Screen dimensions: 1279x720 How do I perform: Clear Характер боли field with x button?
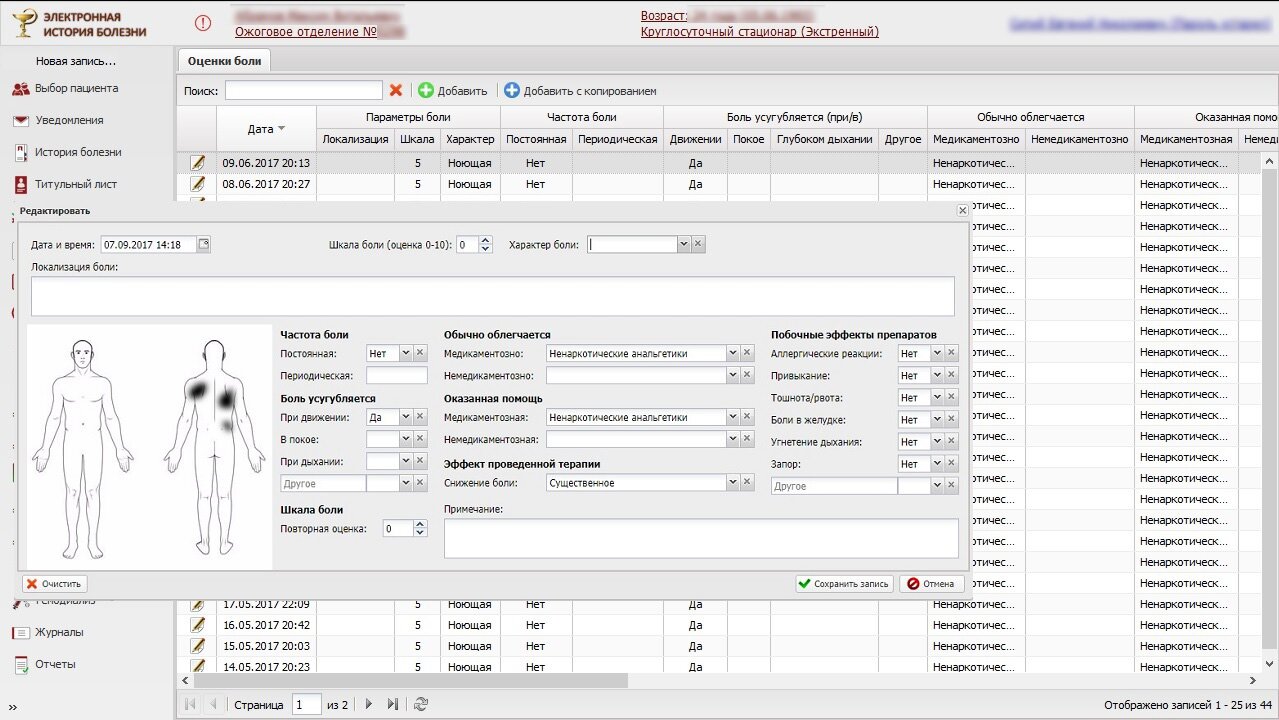(698, 244)
